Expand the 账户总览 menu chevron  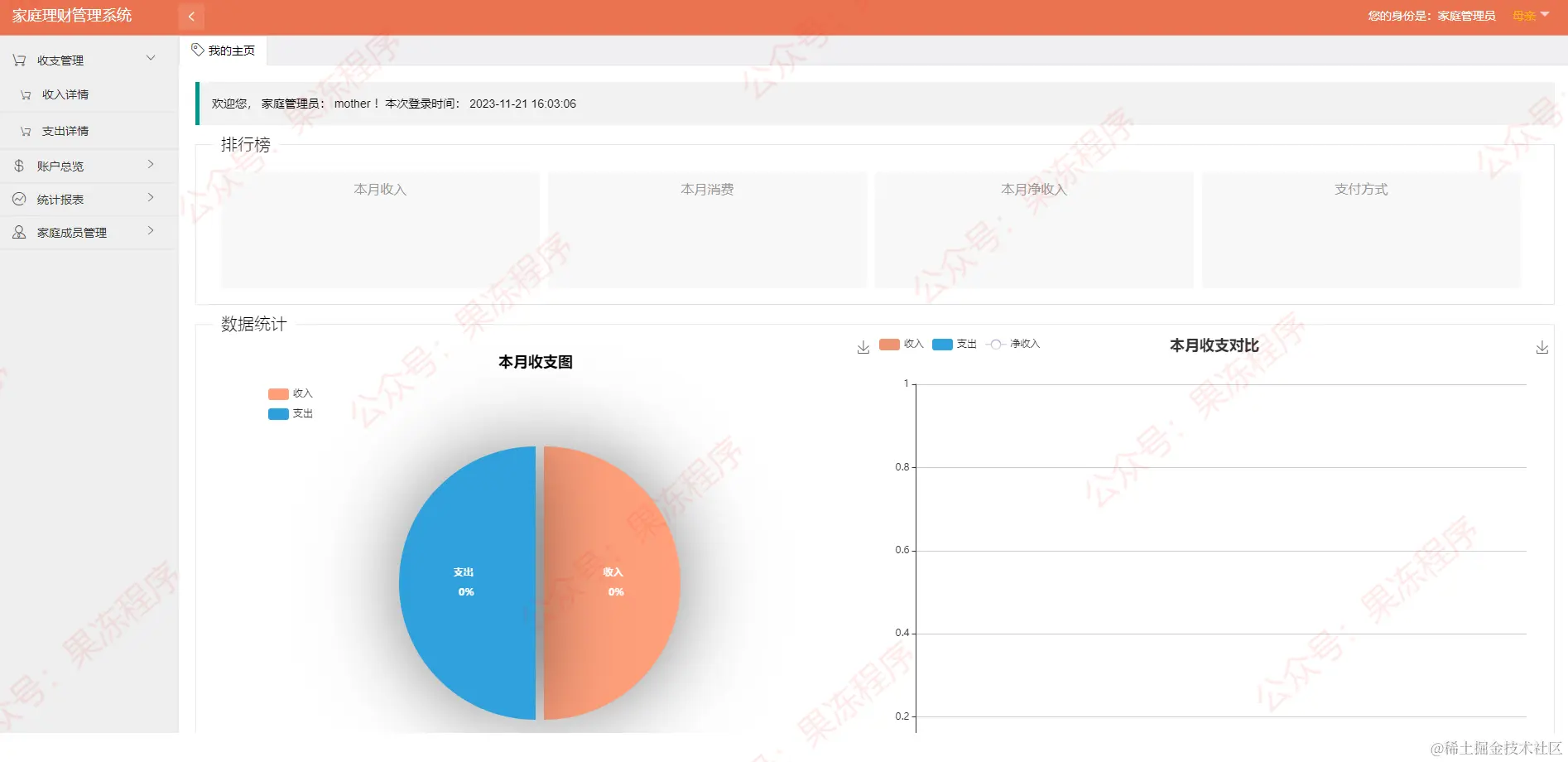tap(151, 164)
